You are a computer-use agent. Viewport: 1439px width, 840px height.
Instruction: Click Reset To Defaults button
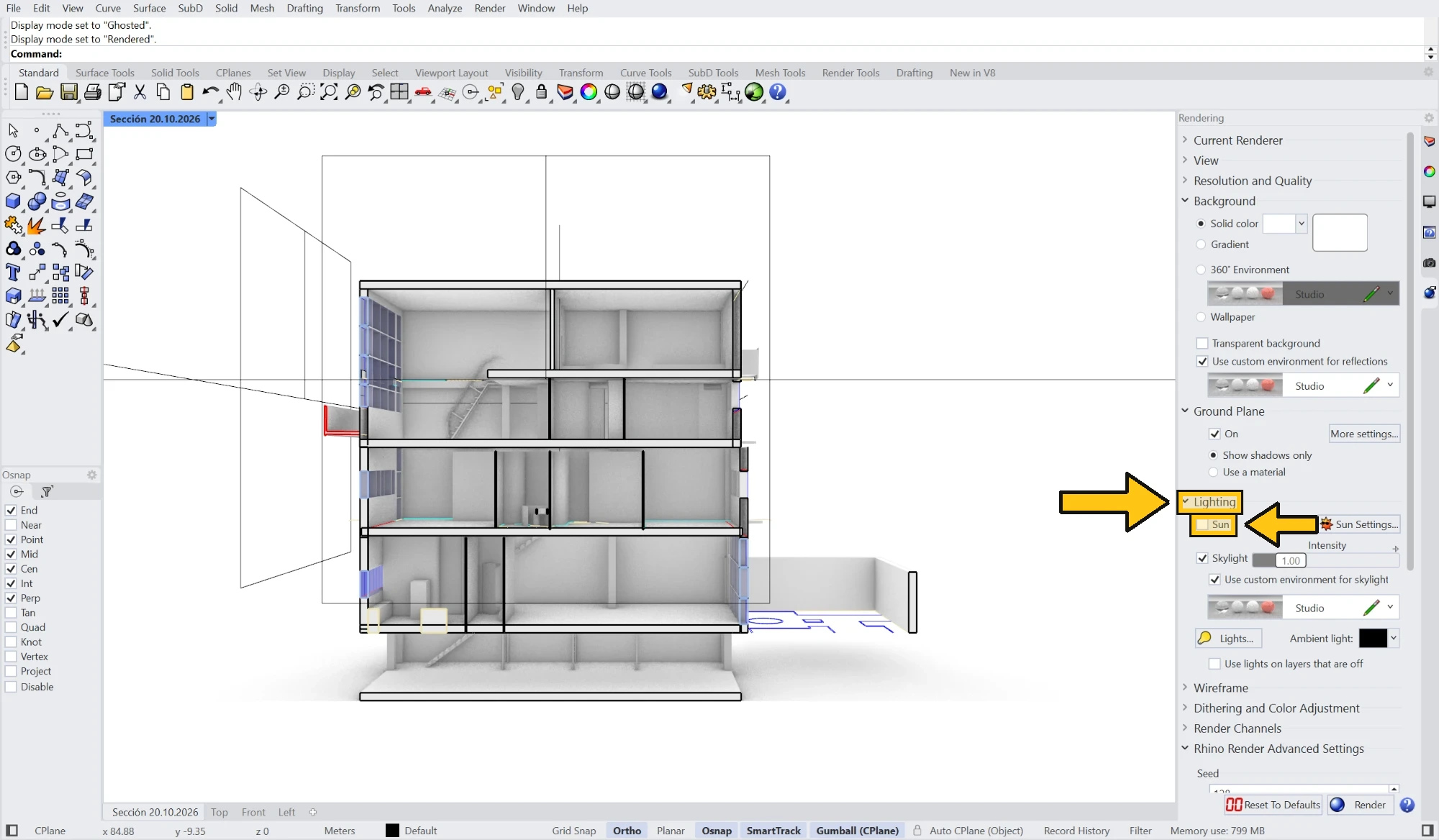pyautogui.click(x=1274, y=805)
